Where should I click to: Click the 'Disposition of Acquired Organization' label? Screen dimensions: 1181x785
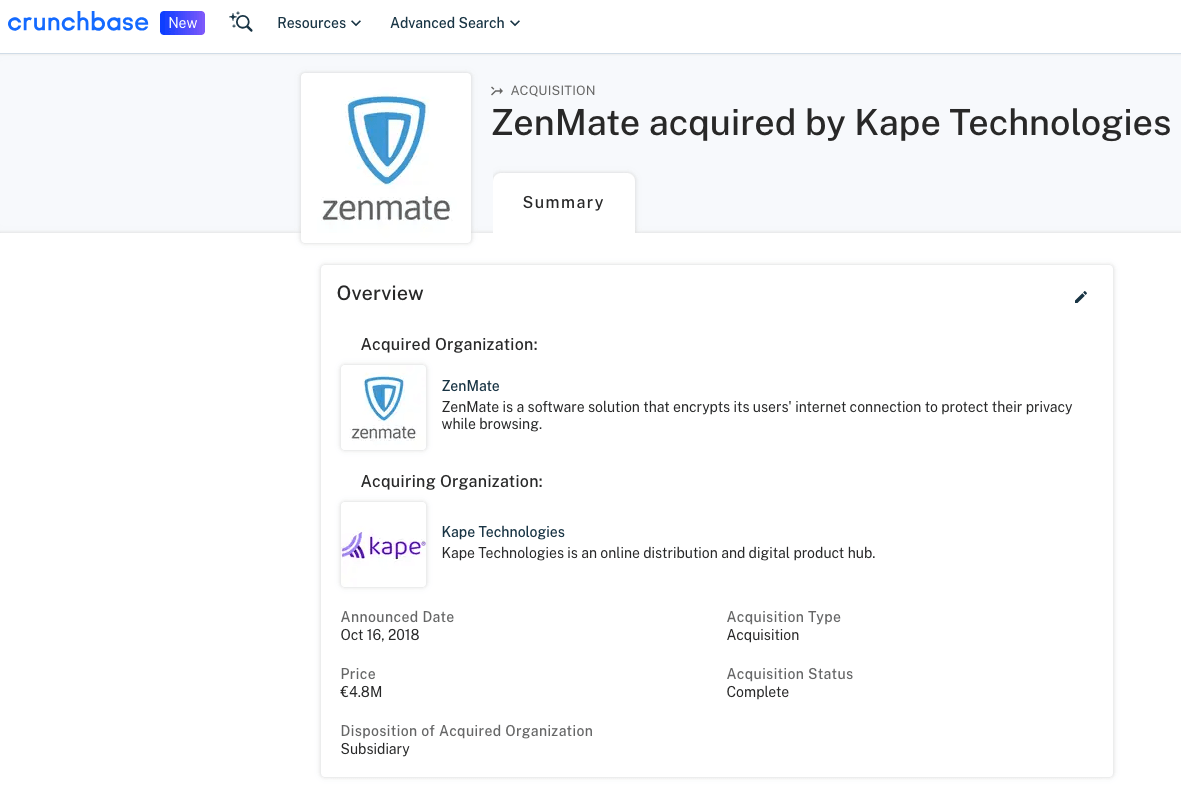point(467,732)
